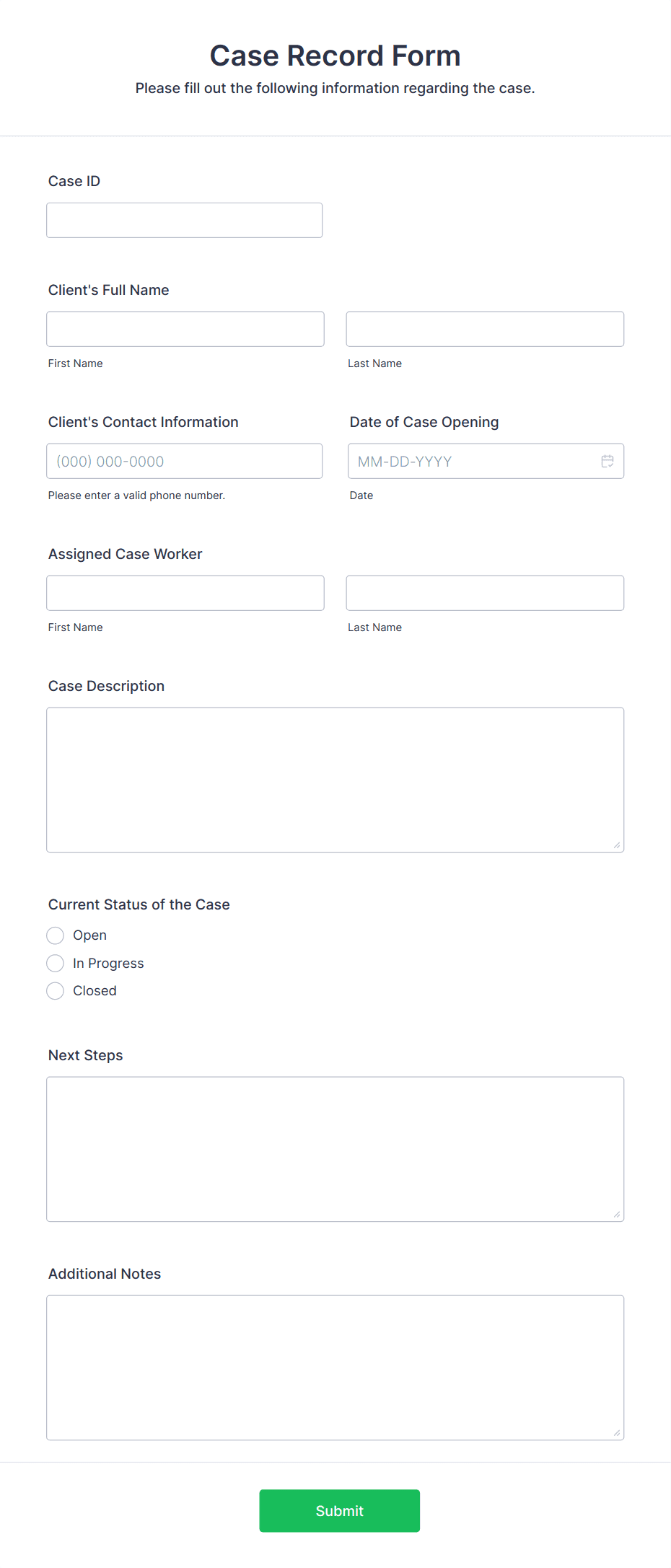Viewport: 671px width, 1568px height.
Task: Click the phone number validation hint text
Action: pyautogui.click(x=136, y=495)
